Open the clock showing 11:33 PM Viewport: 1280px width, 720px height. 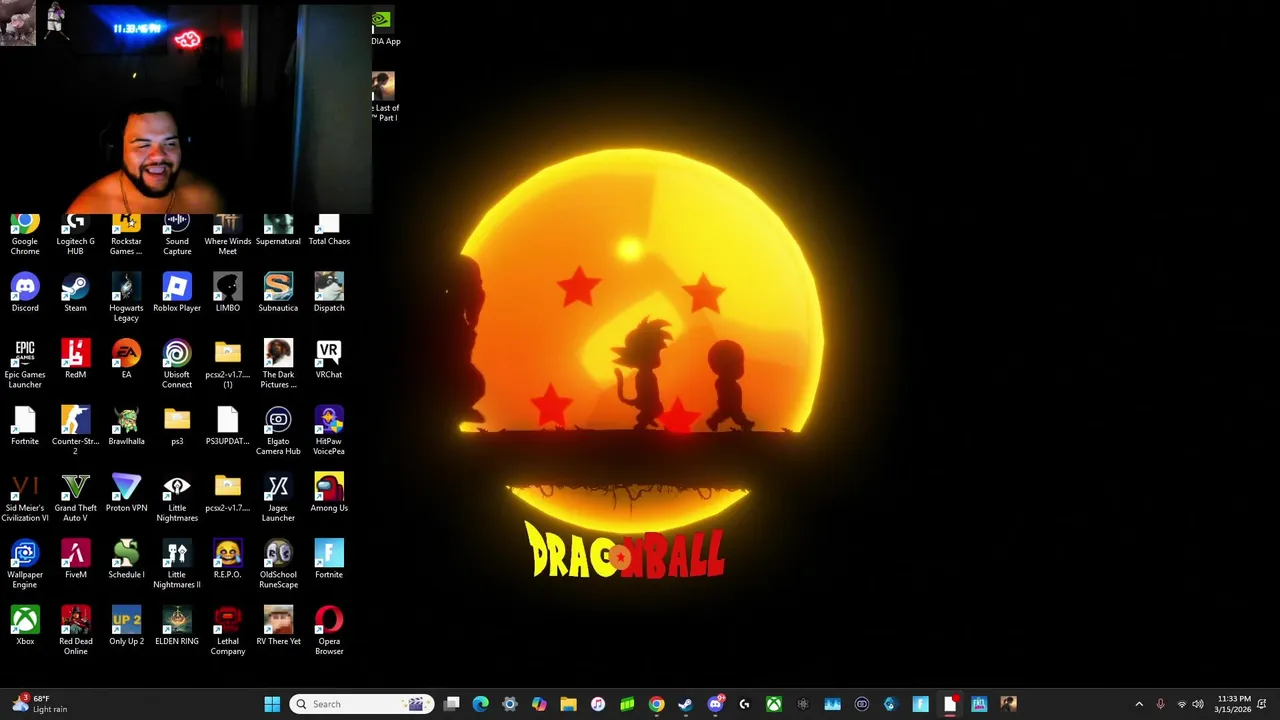coord(1232,704)
